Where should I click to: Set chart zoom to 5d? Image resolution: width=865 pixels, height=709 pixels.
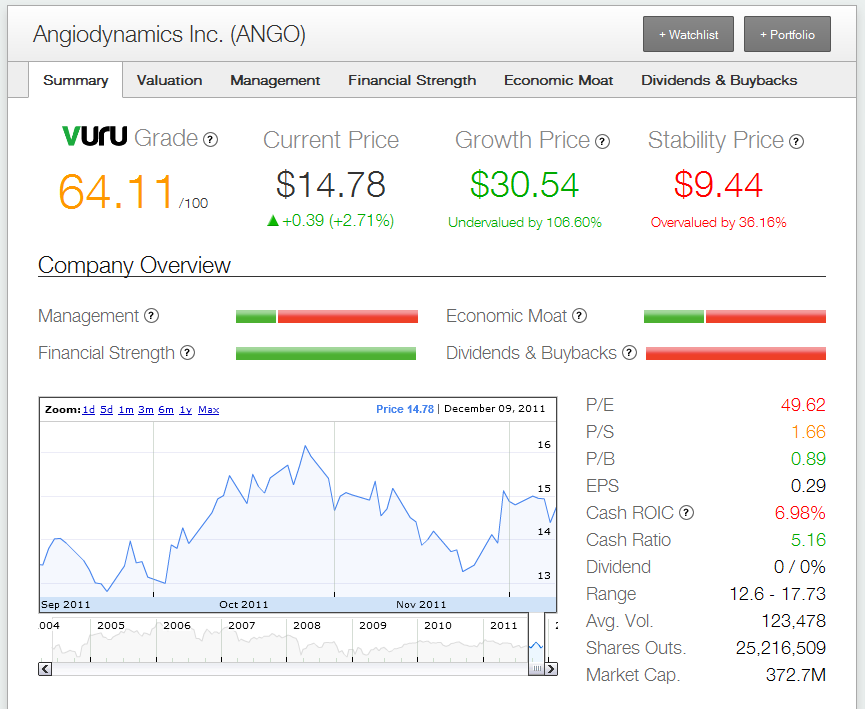point(106,409)
